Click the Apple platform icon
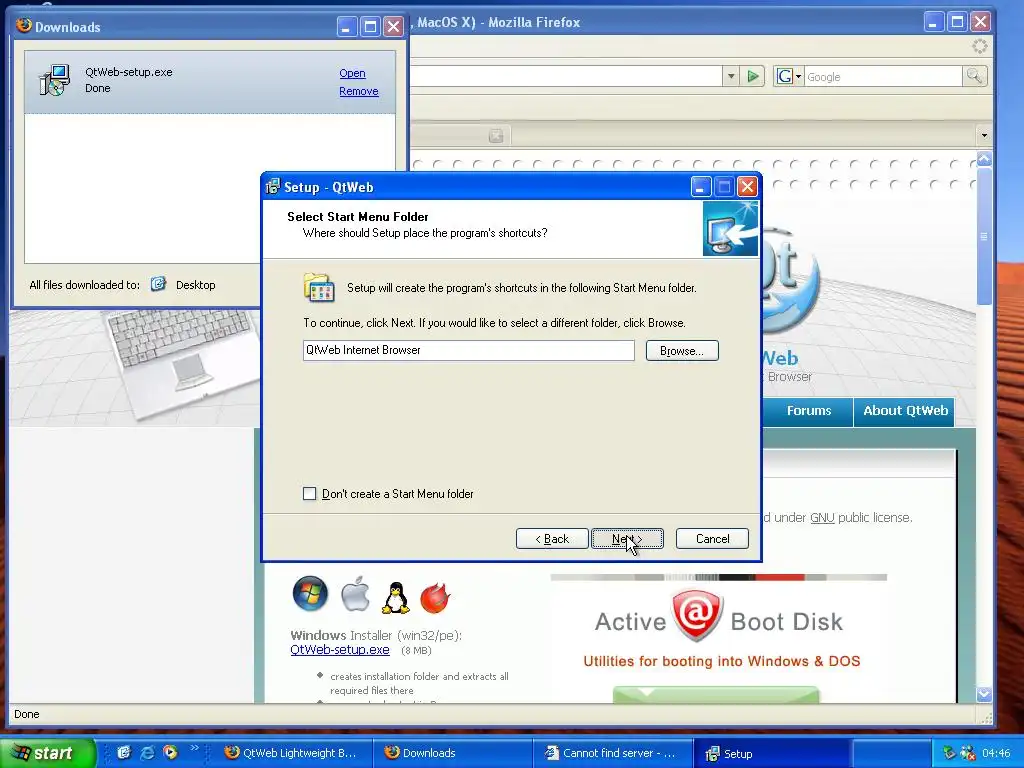The width and height of the screenshot is (1024, 768). click(355, 594)
